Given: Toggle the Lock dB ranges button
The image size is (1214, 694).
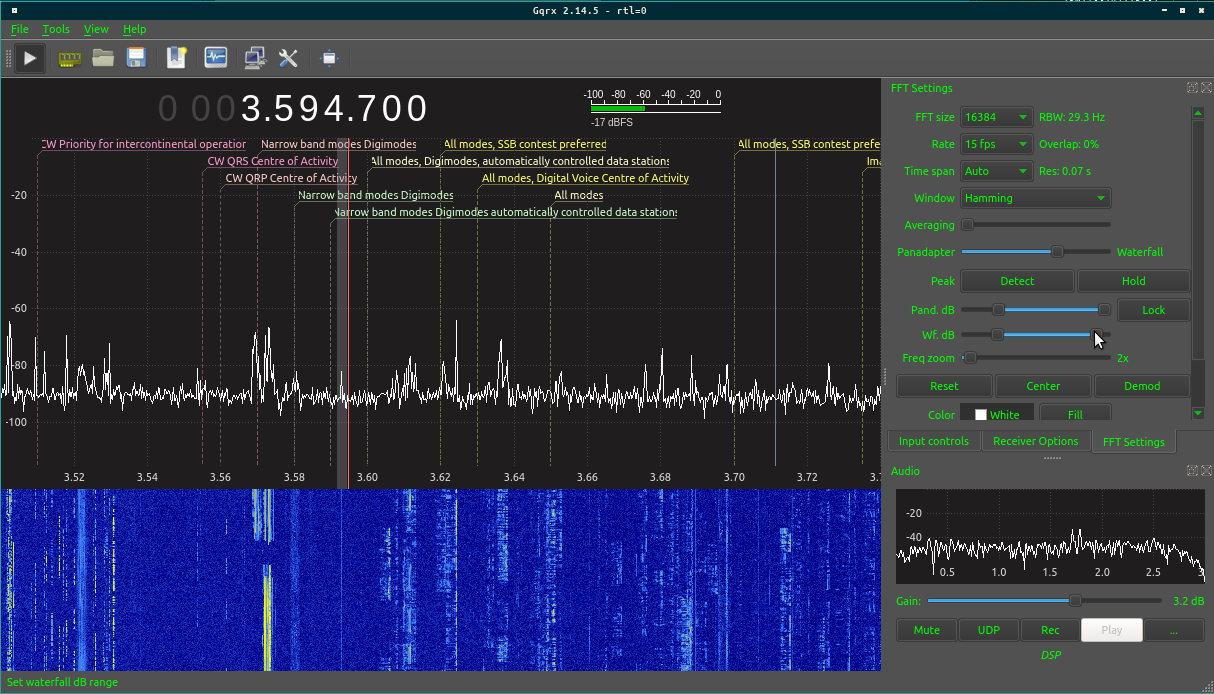Looking at the screenshot, I should (x=1154, y=310).
